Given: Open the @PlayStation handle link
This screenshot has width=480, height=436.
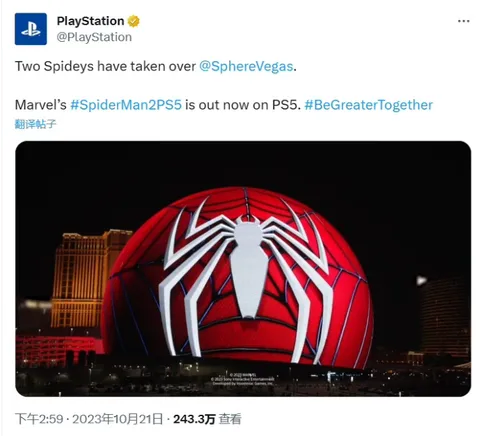Looking at the screenshot, I should (x=94, y=37).
